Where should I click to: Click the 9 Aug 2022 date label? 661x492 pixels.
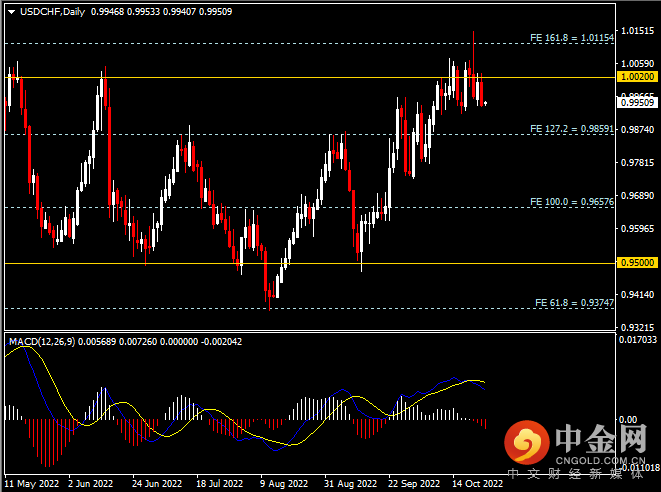coord(284,484)
